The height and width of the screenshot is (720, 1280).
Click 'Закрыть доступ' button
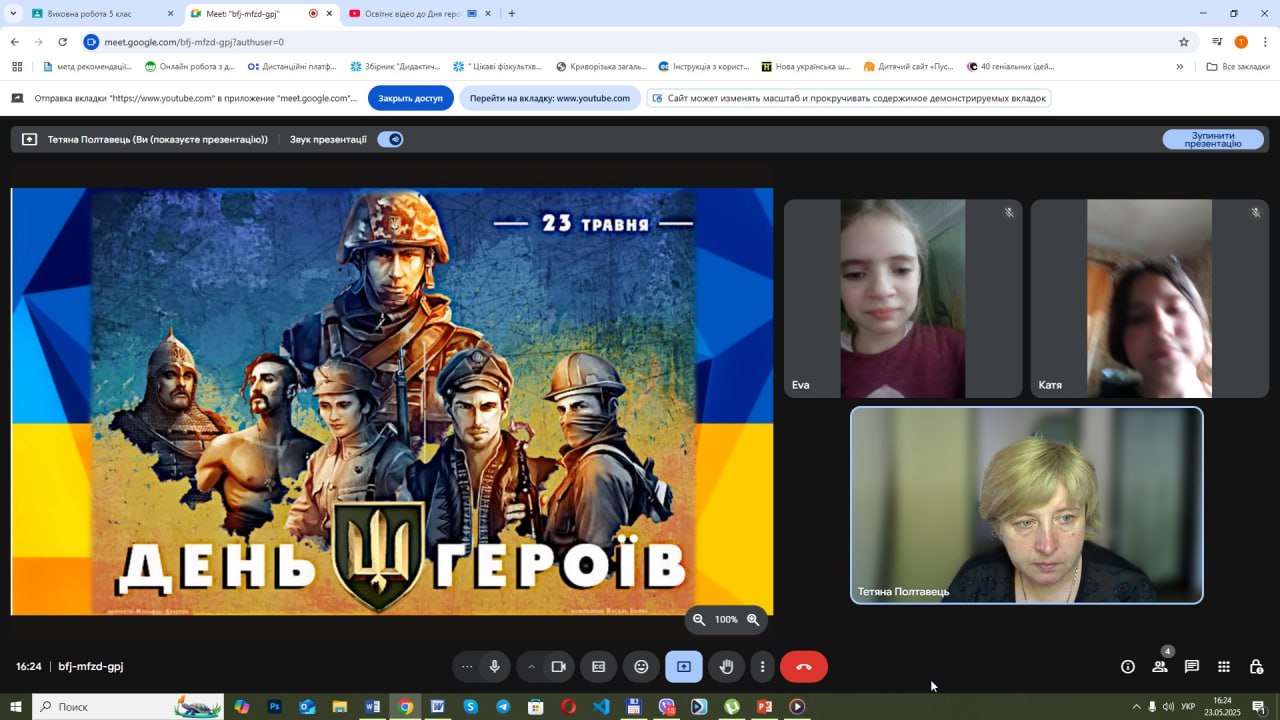coord(410,98)
